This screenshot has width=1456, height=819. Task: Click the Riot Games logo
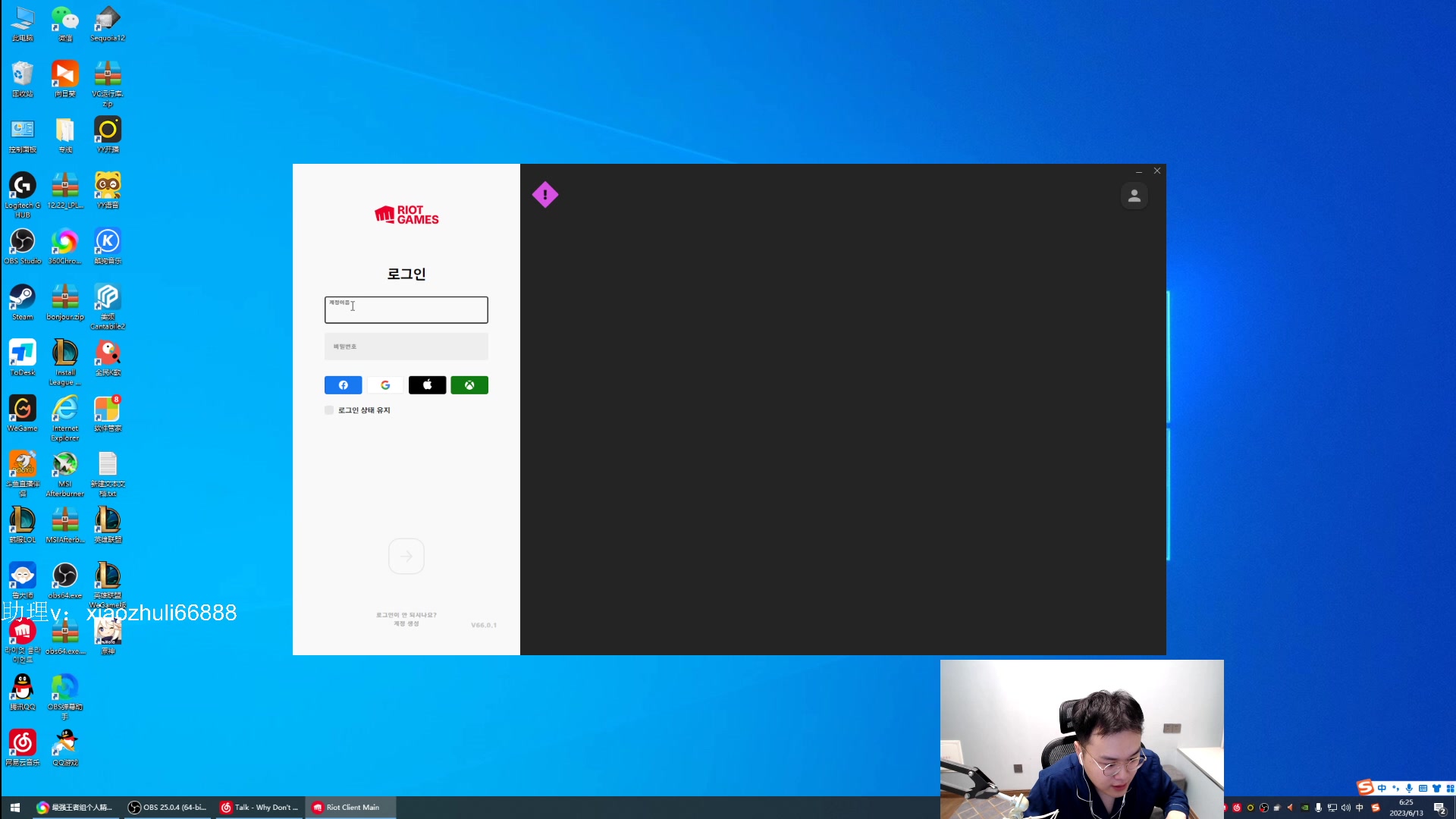pyautogui.click(x=406, y=215)
